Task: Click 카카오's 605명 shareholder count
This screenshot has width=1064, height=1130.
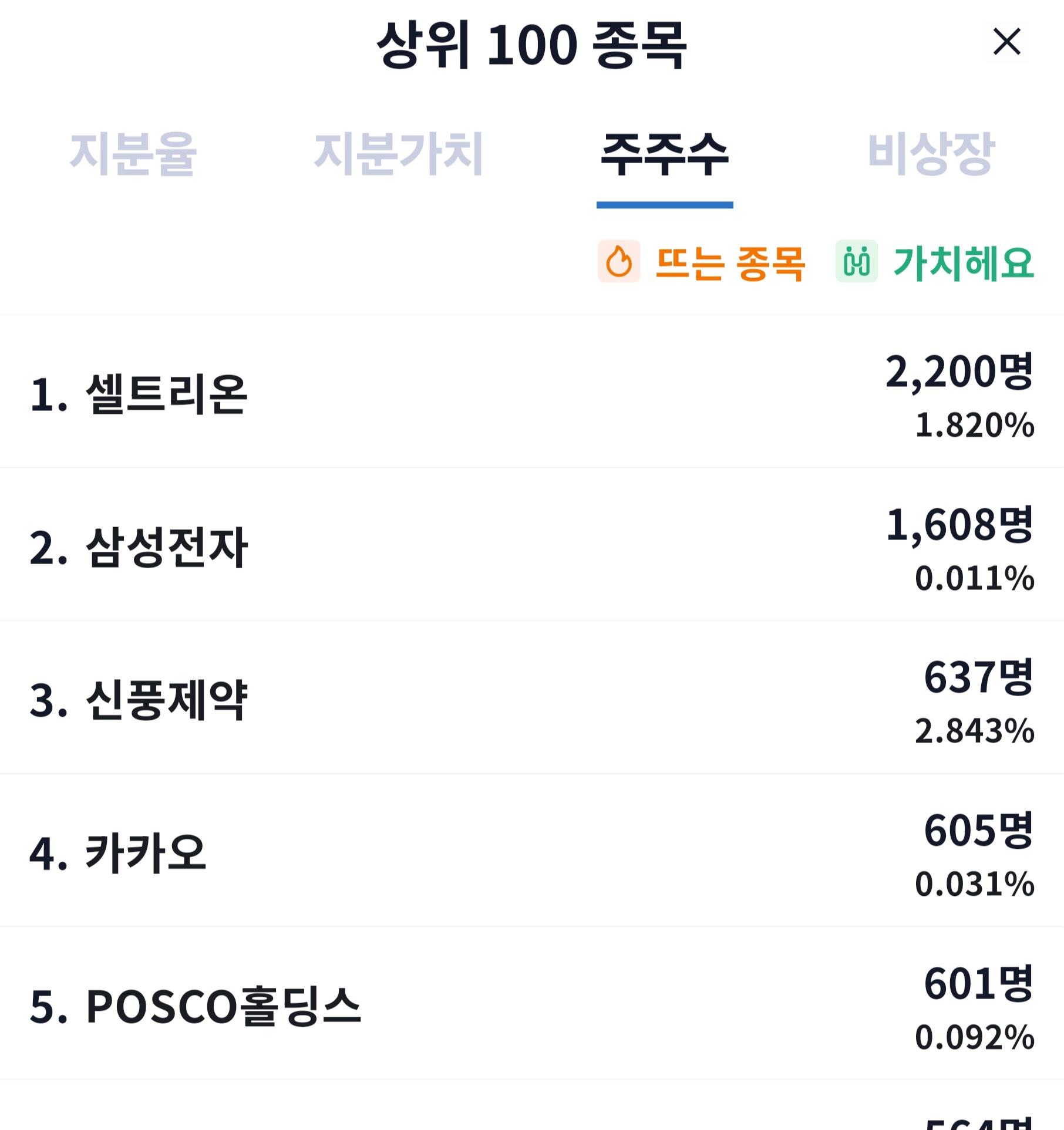Action: click(978, 831)
